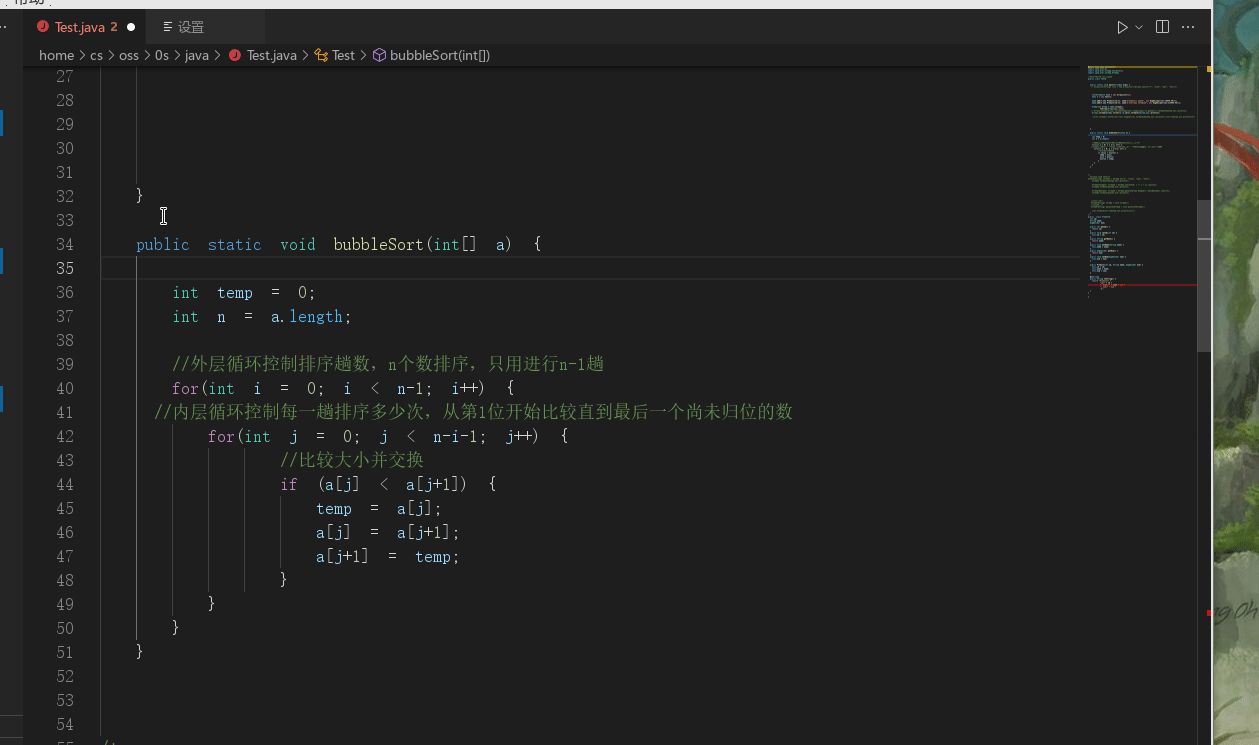Click the Java icon on the Test.java tab
The width and height of the screenshot is (1259, 745).
tap(42, 28)
